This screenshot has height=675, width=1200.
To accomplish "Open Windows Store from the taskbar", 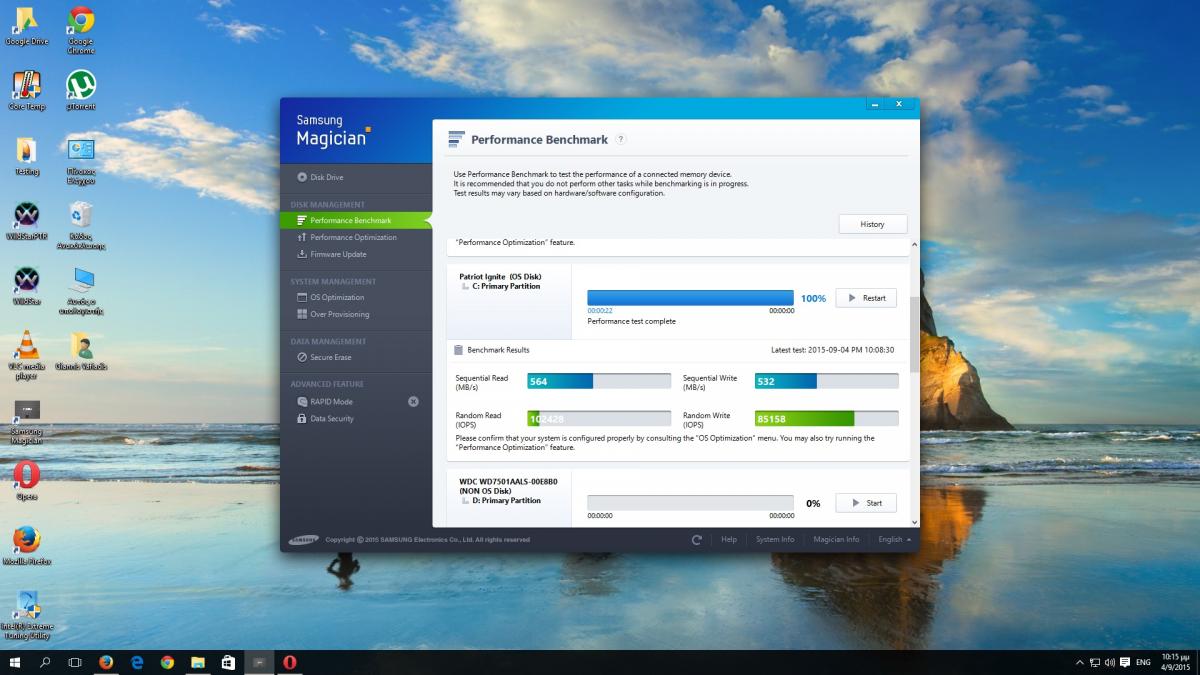I will [228, 662].
